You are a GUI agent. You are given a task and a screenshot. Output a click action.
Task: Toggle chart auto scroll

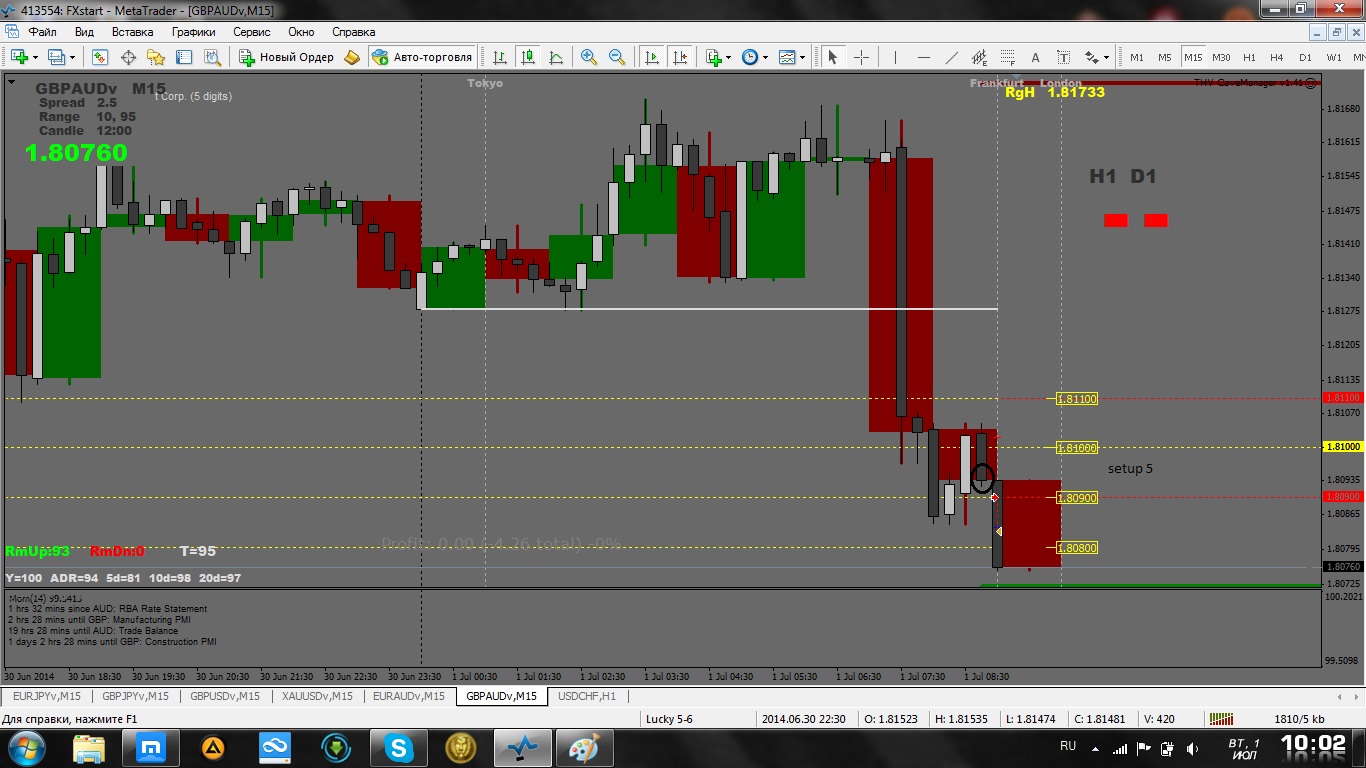652,57
